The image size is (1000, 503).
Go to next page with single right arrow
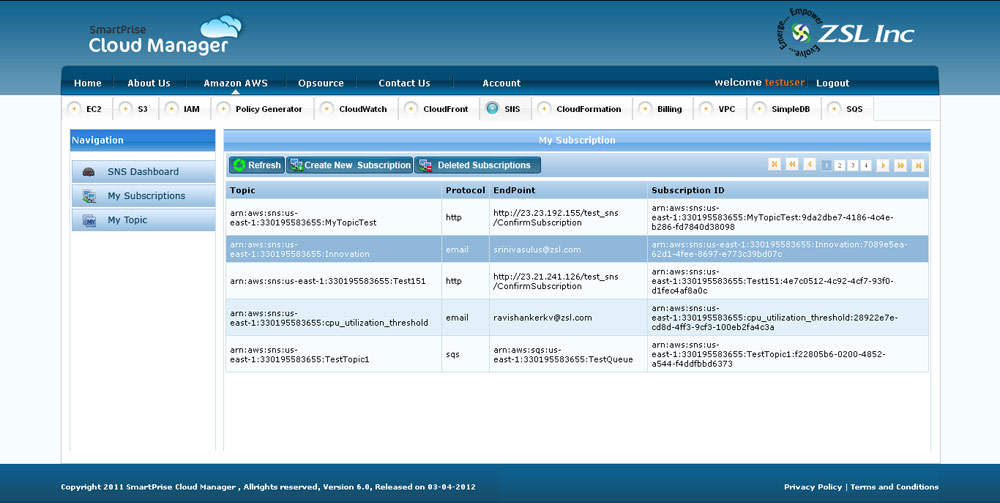(x=883, y=165)
